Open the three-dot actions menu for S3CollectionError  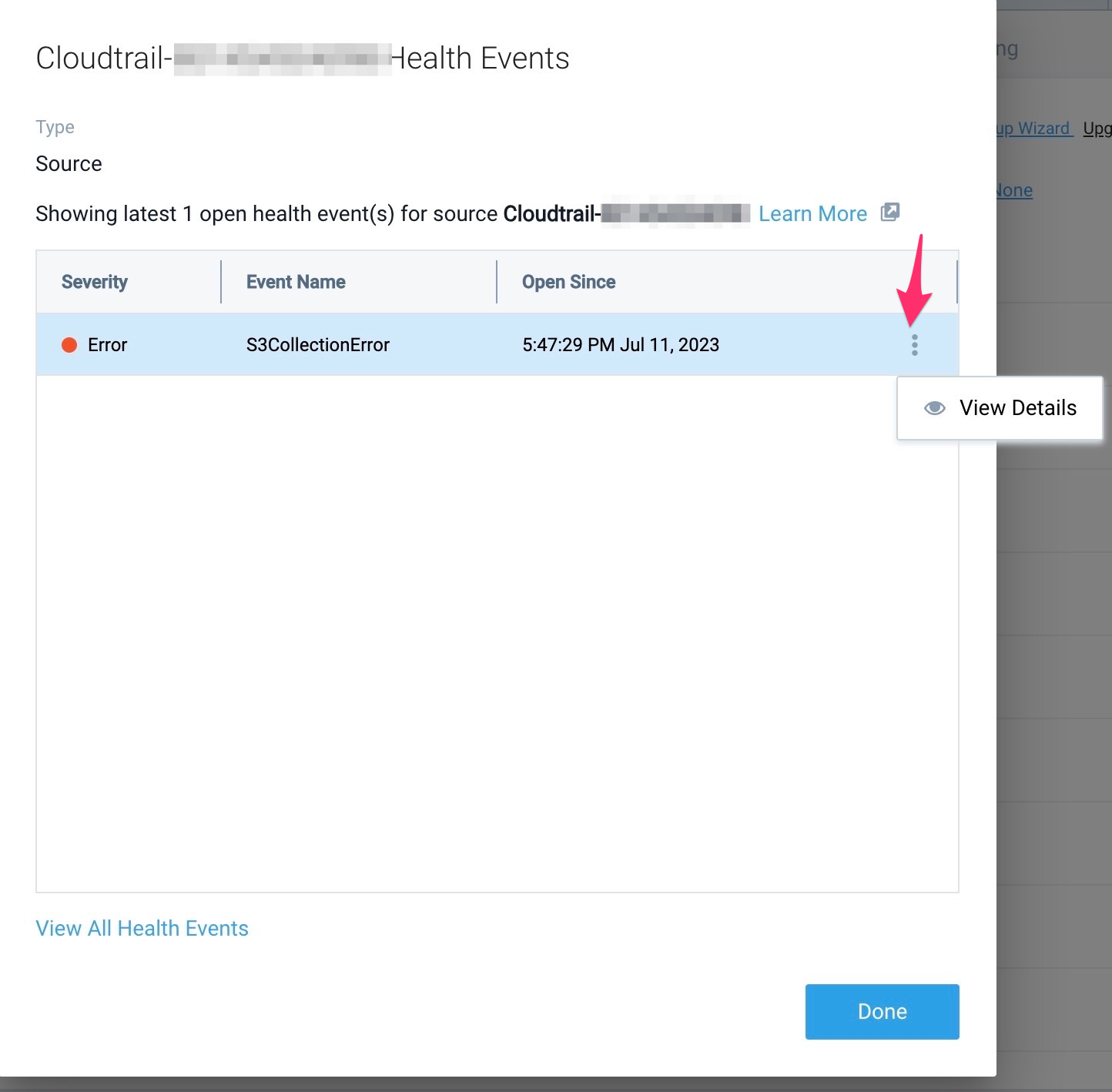pos(915,345)
